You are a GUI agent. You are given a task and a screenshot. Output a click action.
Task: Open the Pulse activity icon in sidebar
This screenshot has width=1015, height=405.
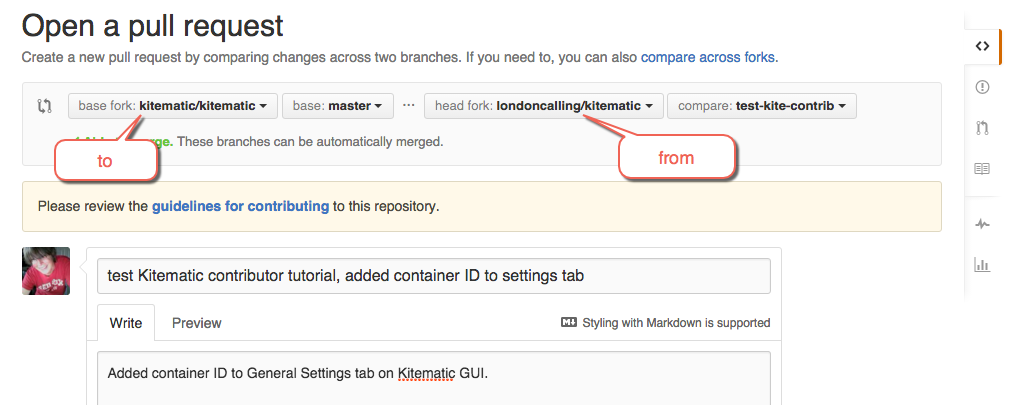coord(982,224)
